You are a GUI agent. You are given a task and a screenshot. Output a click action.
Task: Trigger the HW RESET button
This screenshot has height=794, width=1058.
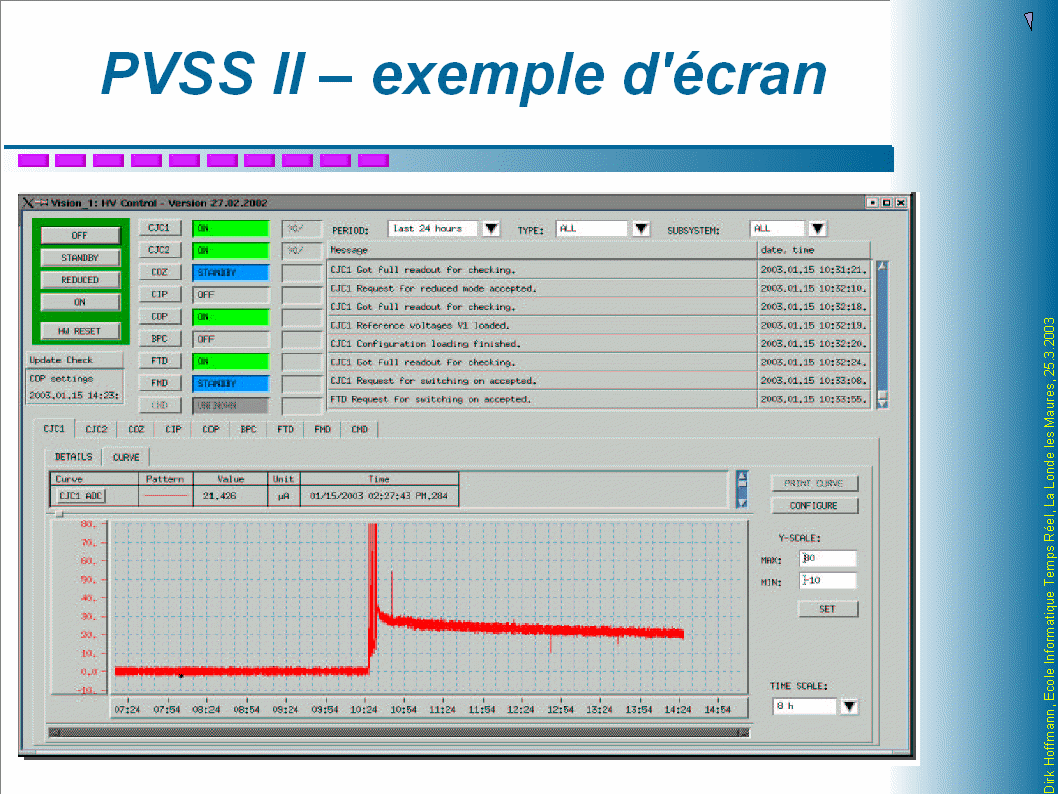click(x=80, y=331)
